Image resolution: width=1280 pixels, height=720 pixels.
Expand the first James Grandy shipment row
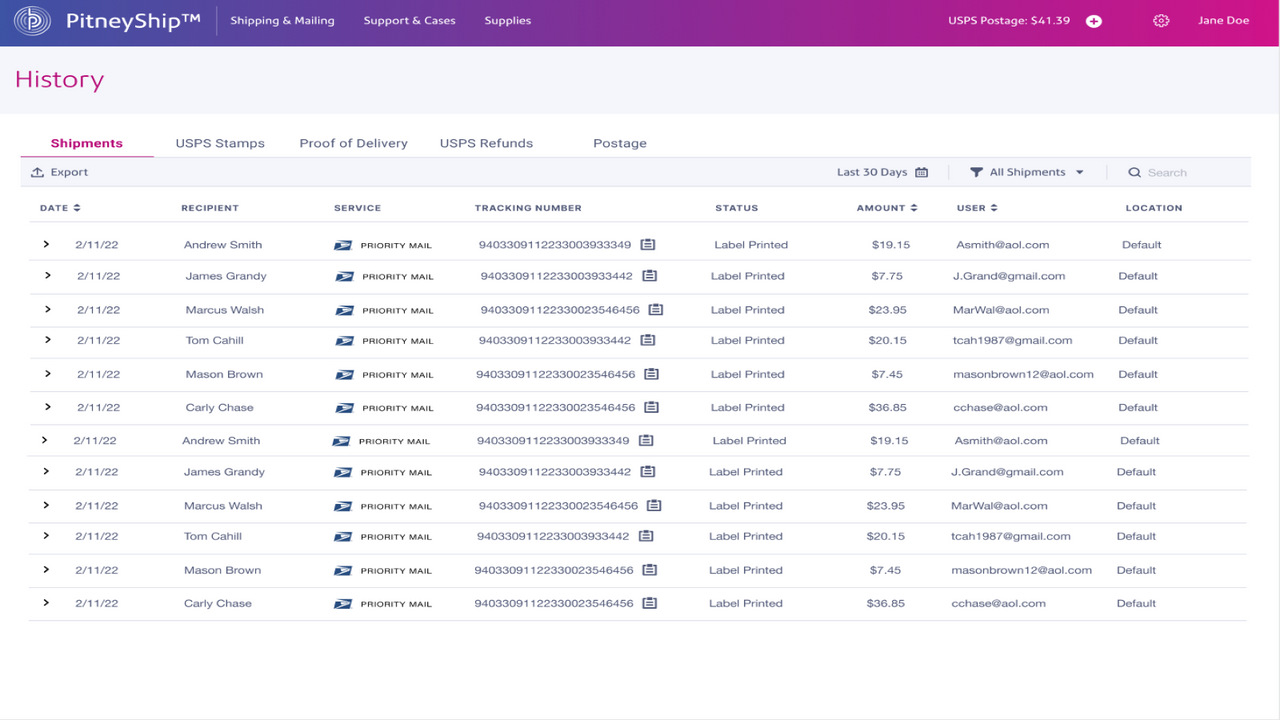48,275
